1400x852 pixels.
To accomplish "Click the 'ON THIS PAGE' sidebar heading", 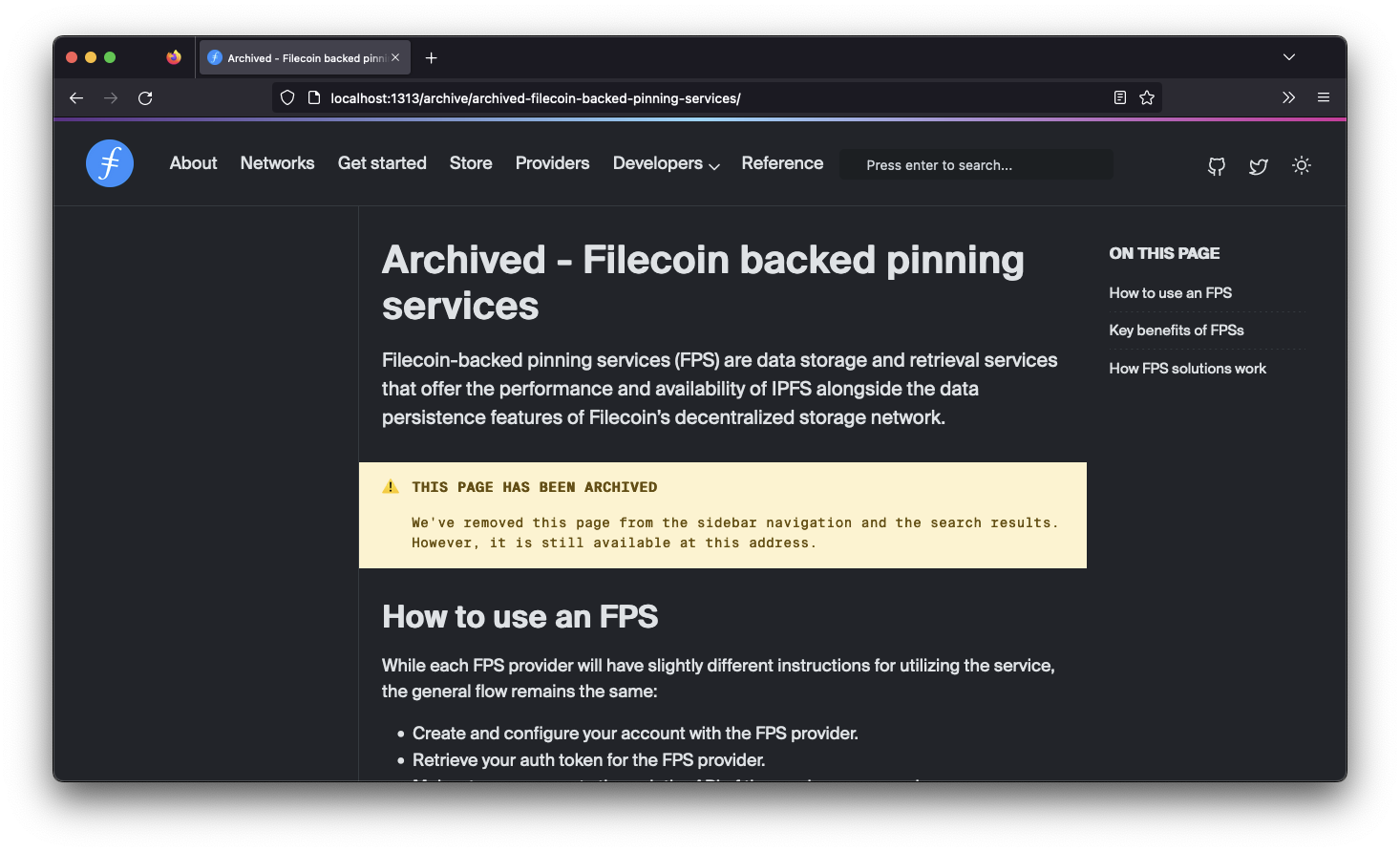I will [1164, 253].
